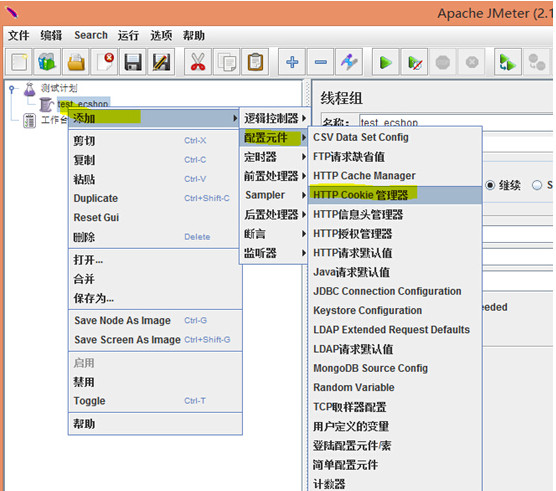Viewport: 556px width, 491px height.
Task: Click the Remote Start All icon
Action: click(x=508, y=62)
